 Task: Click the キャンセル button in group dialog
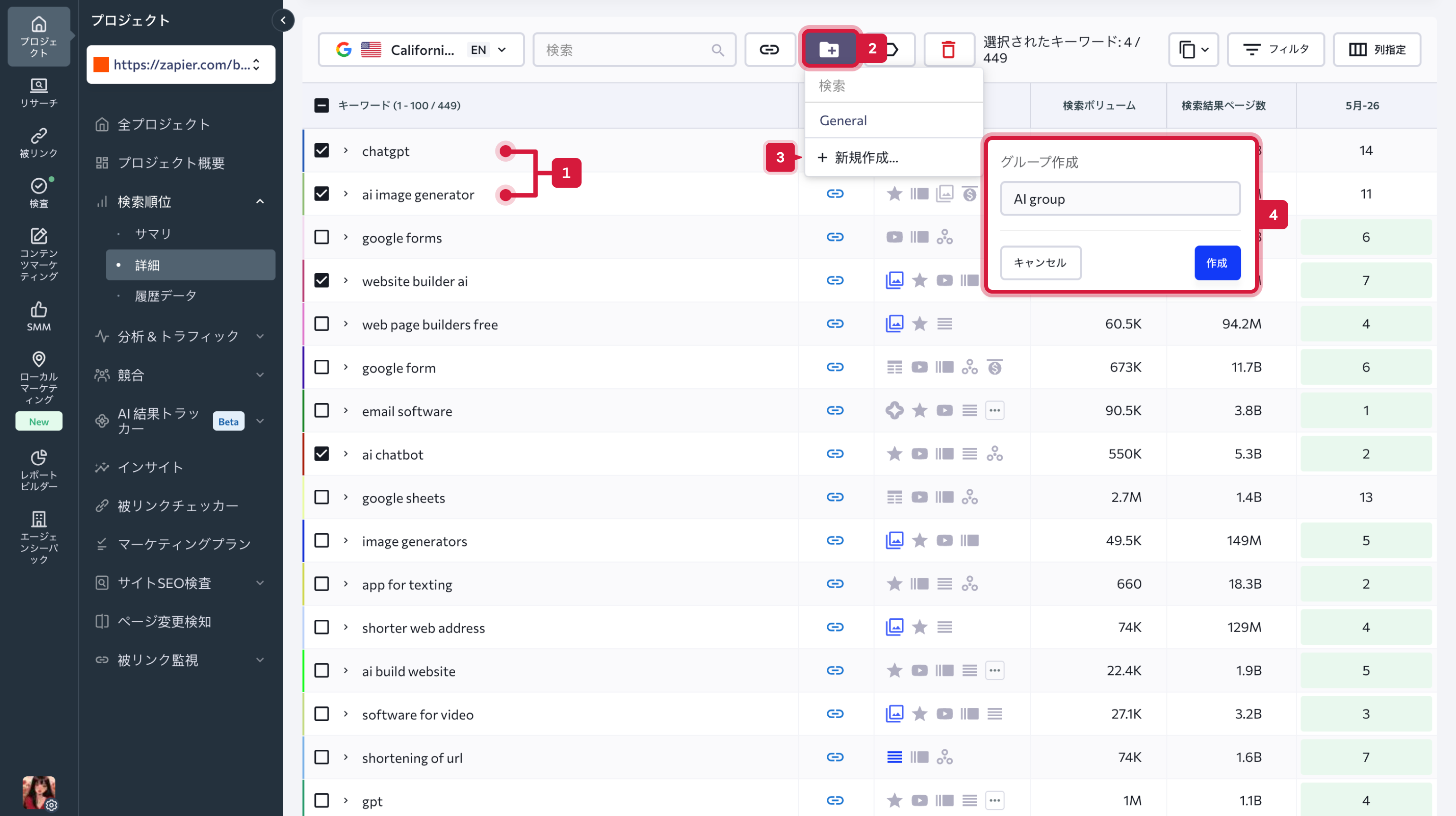click(1040, 263)
